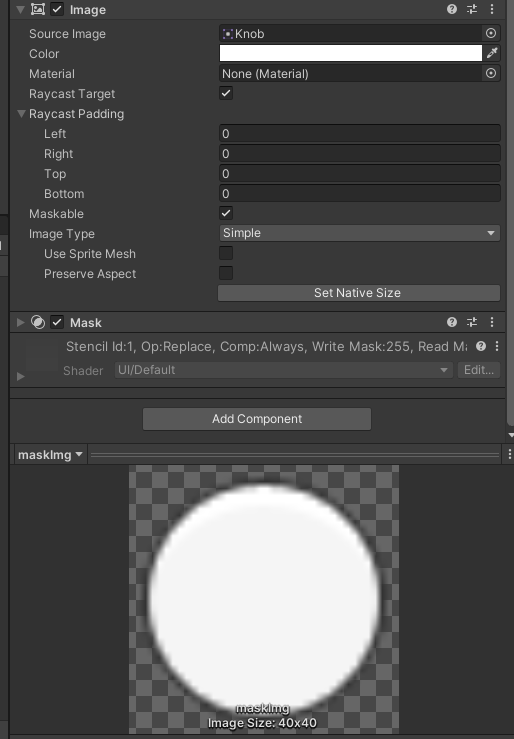This screenshot has width=514, height=739.
Task: Open the Image component help reference
Action: click(452, 9)
